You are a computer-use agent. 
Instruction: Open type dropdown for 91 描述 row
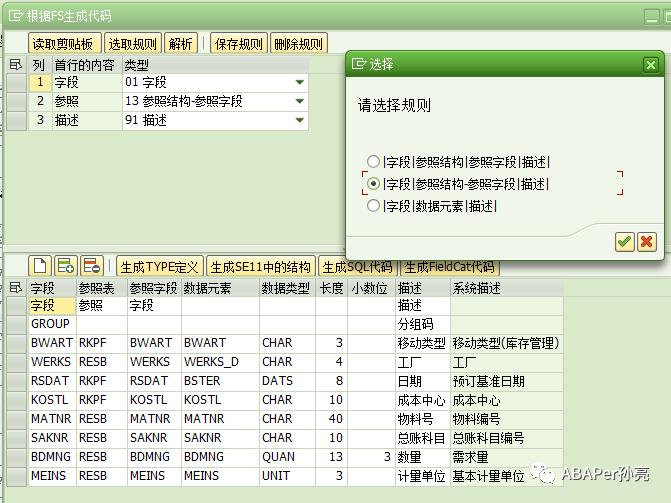click(300, 120)
